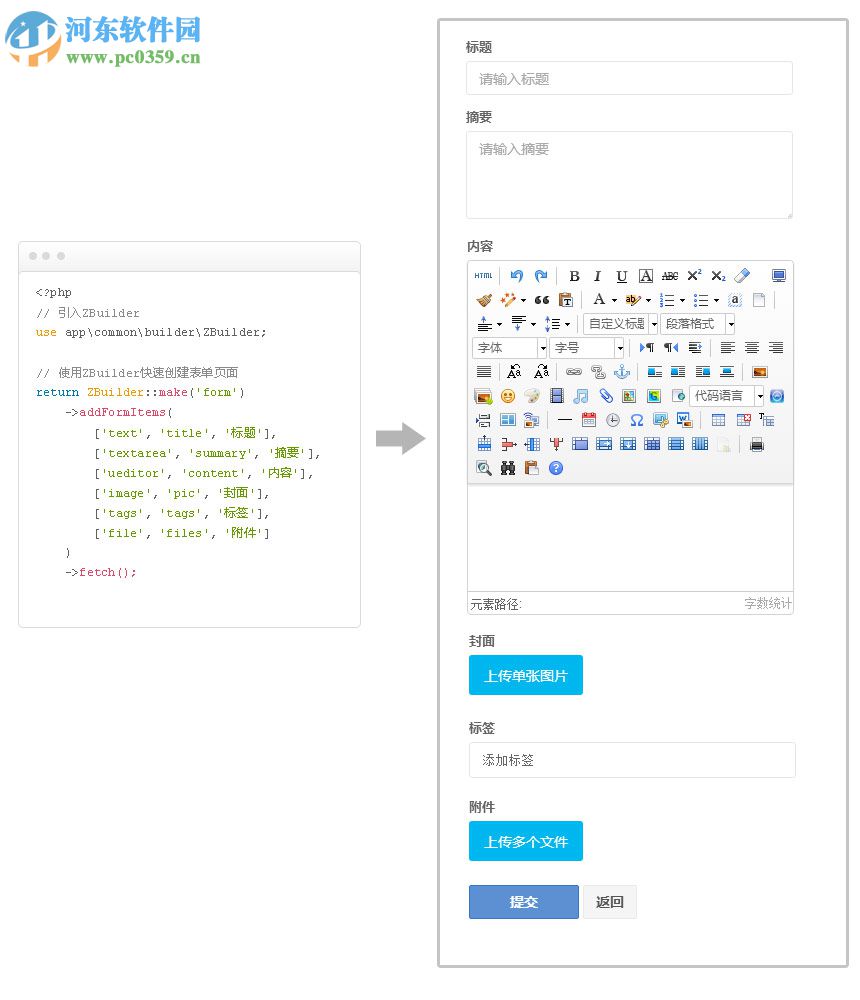Click the 上传单张图片 upload image button
This screenshot has height=1000, width=860.
525,675
